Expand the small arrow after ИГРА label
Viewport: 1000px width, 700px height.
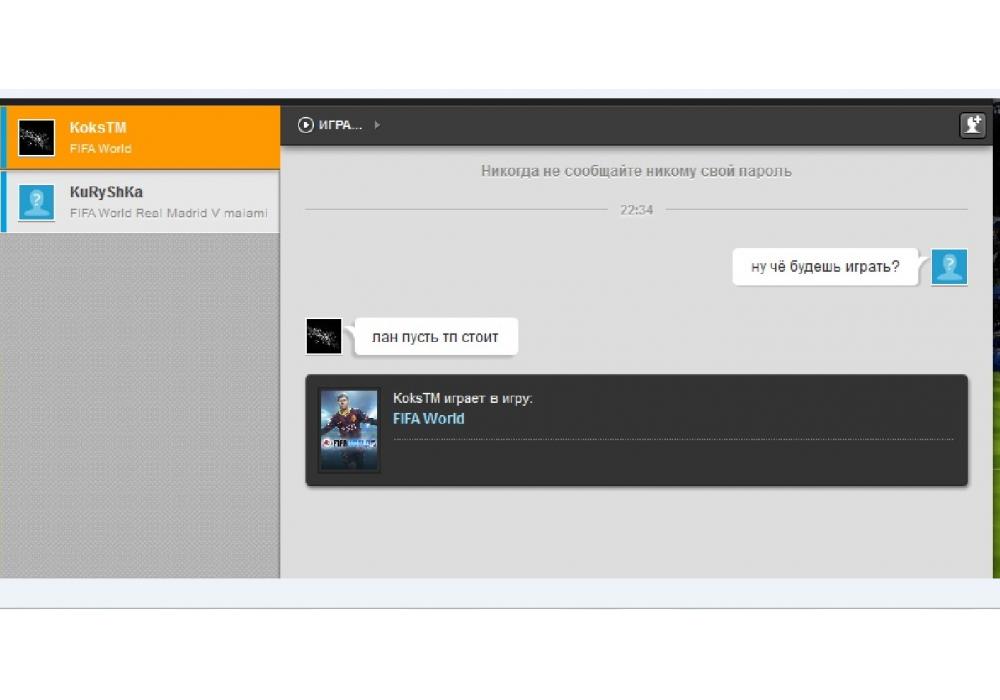click(x=377, y=125)
